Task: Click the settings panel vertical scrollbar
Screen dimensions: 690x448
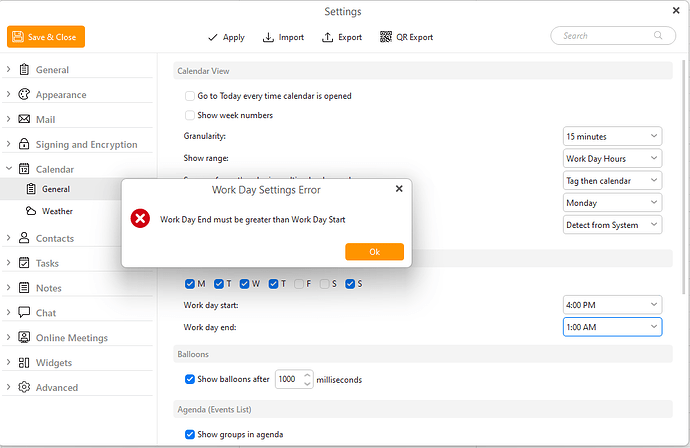Action: 683,177
